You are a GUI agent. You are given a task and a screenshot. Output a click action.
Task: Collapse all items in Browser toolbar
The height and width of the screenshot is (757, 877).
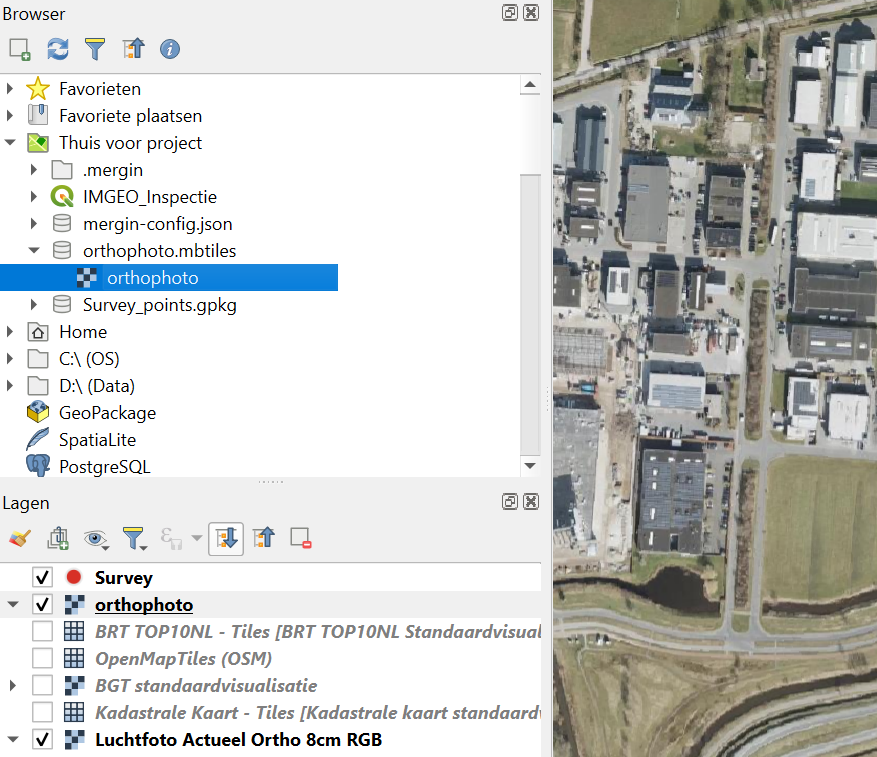click(133, 48)
